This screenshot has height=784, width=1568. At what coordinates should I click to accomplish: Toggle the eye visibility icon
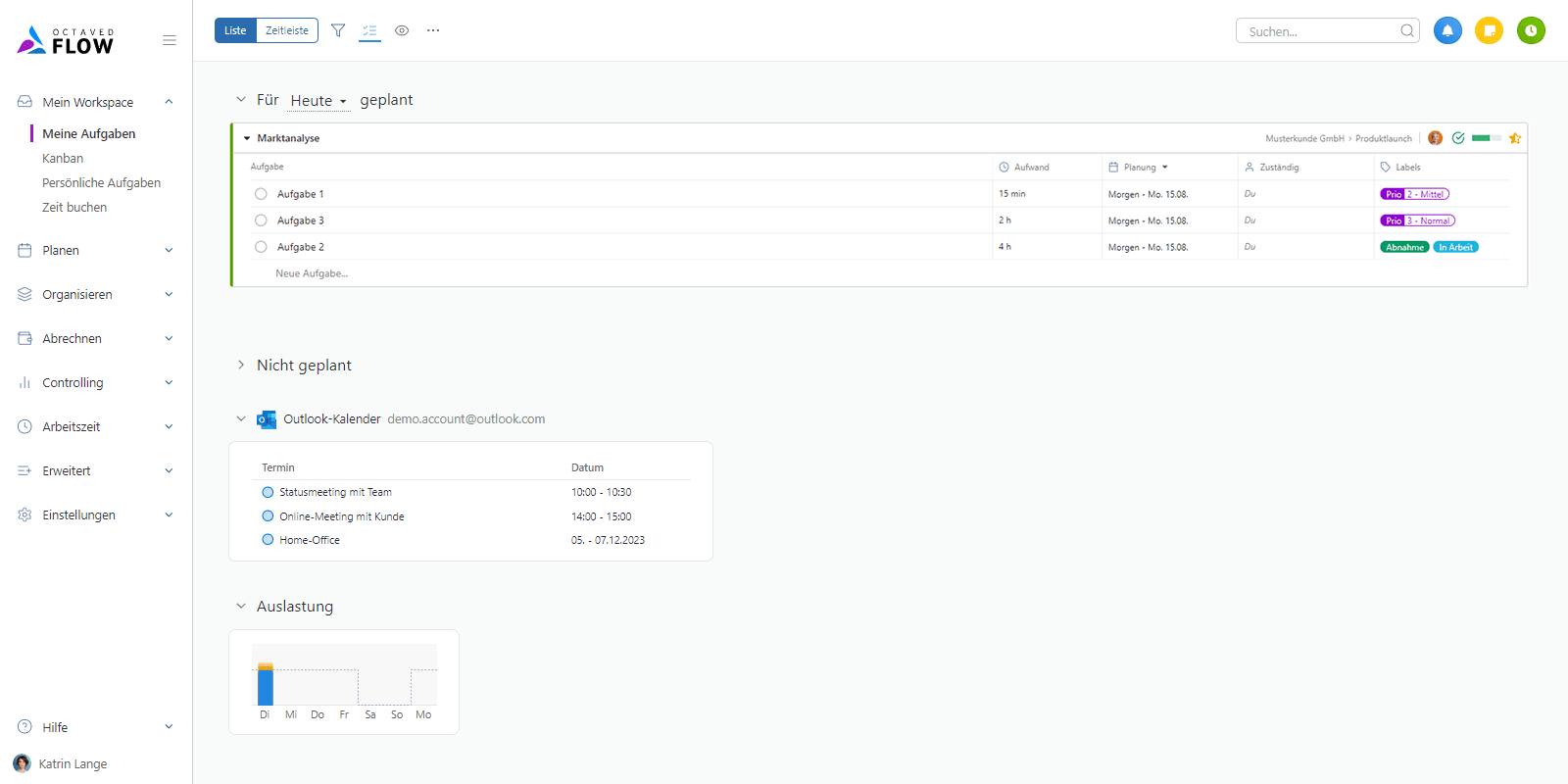pos(402,30)
